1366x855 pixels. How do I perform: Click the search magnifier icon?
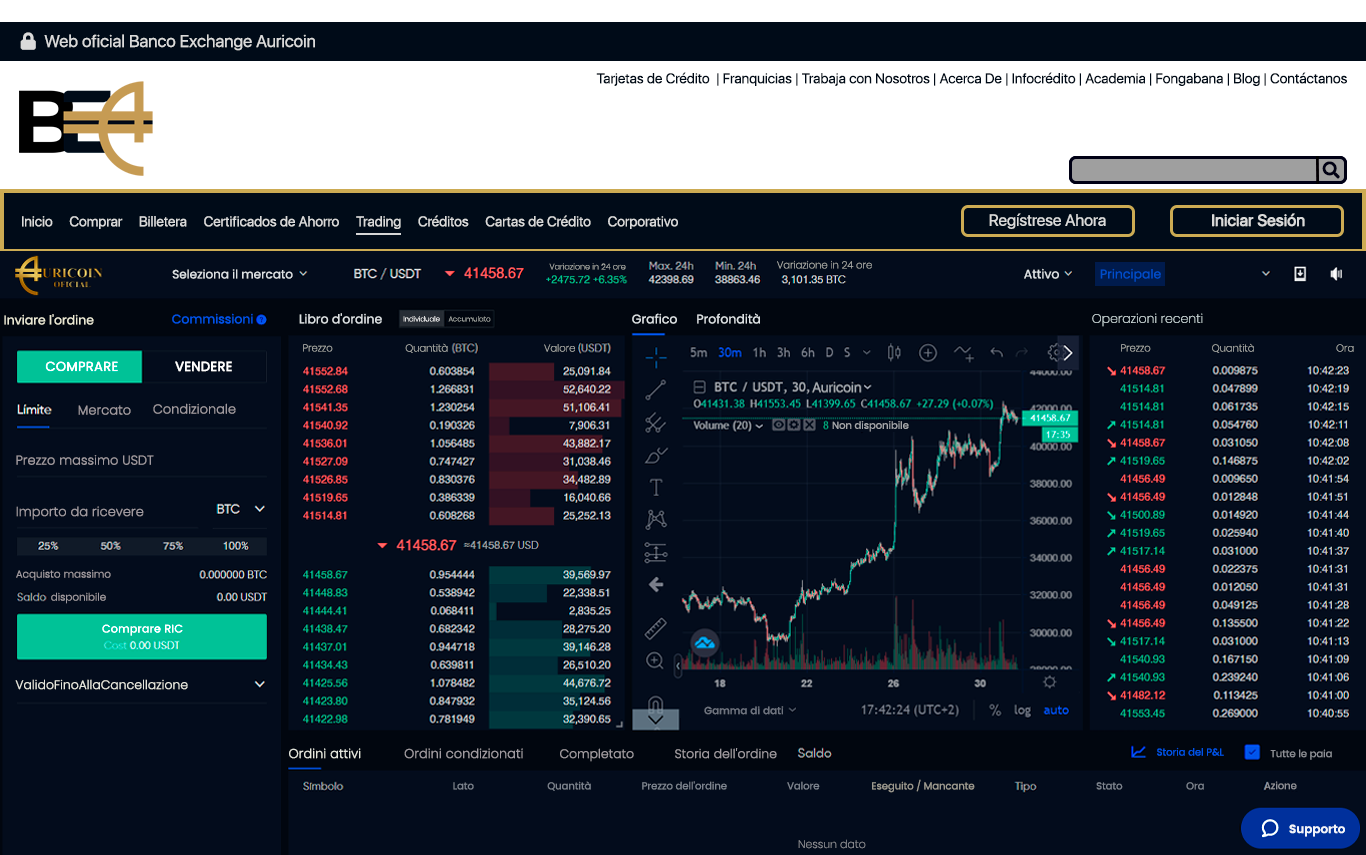click(x=1330, y=170)
